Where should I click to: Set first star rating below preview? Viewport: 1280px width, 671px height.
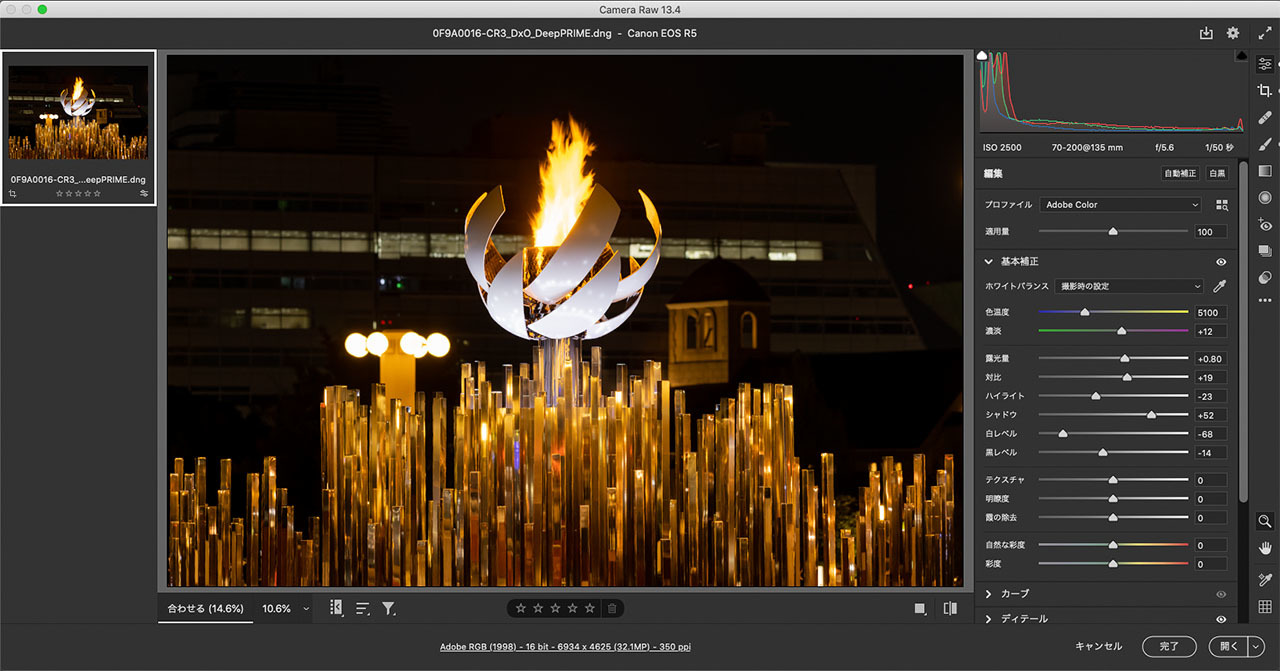click(x=521, y=608)
